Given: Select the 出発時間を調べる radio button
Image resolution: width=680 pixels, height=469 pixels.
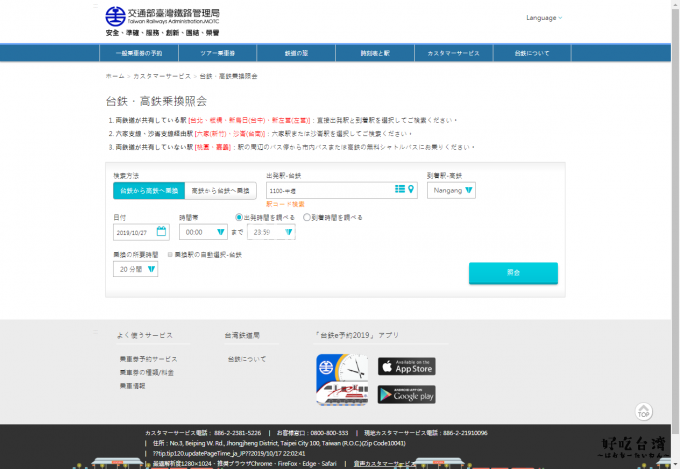Looking at the screenshot, I should click(238, 217).
